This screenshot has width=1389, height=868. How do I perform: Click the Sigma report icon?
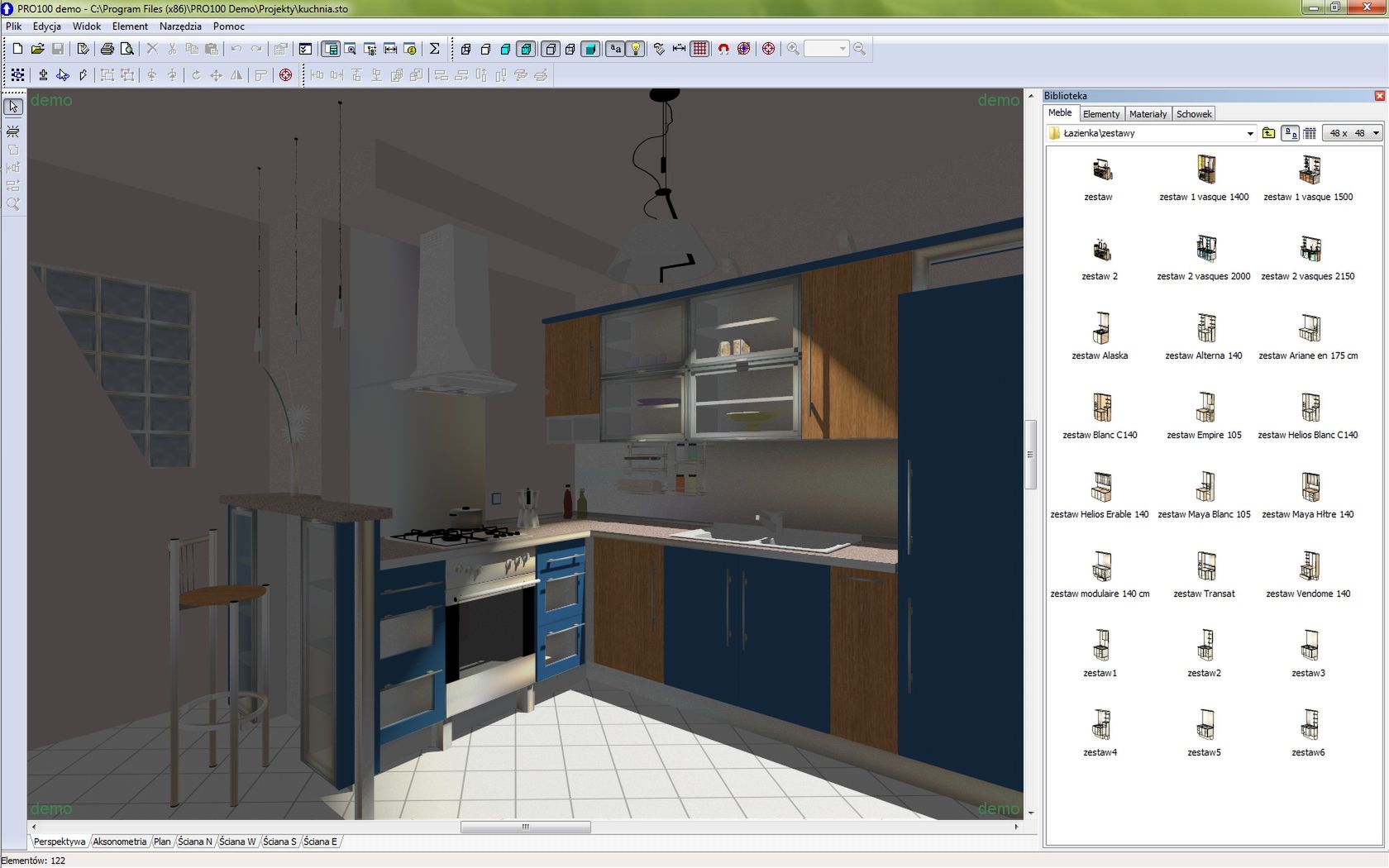click(x=434, y=49)
